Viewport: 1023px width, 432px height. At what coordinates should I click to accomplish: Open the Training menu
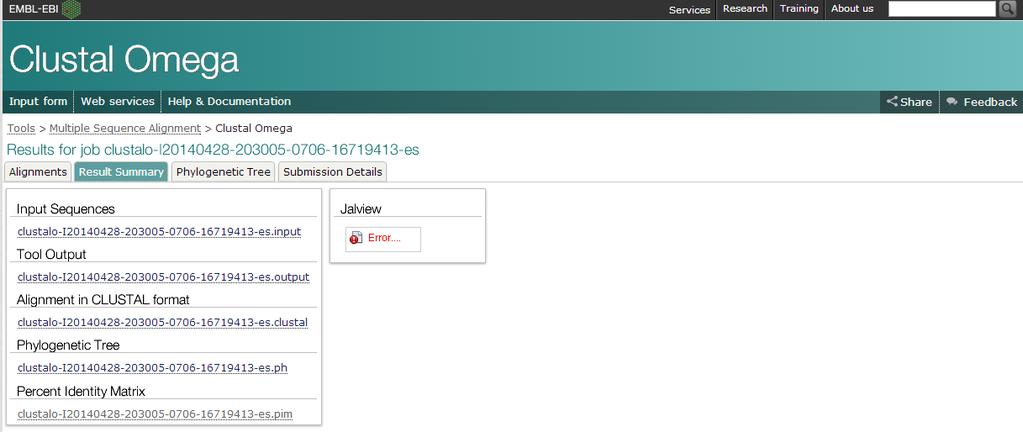click(x=799, y=8)
